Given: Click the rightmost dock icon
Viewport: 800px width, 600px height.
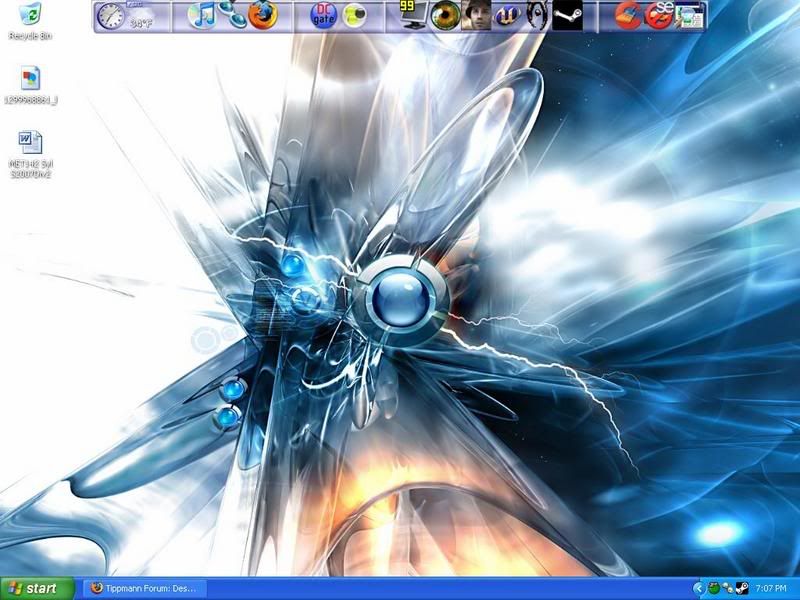Looking at the screenshot, I should pyautogui.click(x=689, y=16).
